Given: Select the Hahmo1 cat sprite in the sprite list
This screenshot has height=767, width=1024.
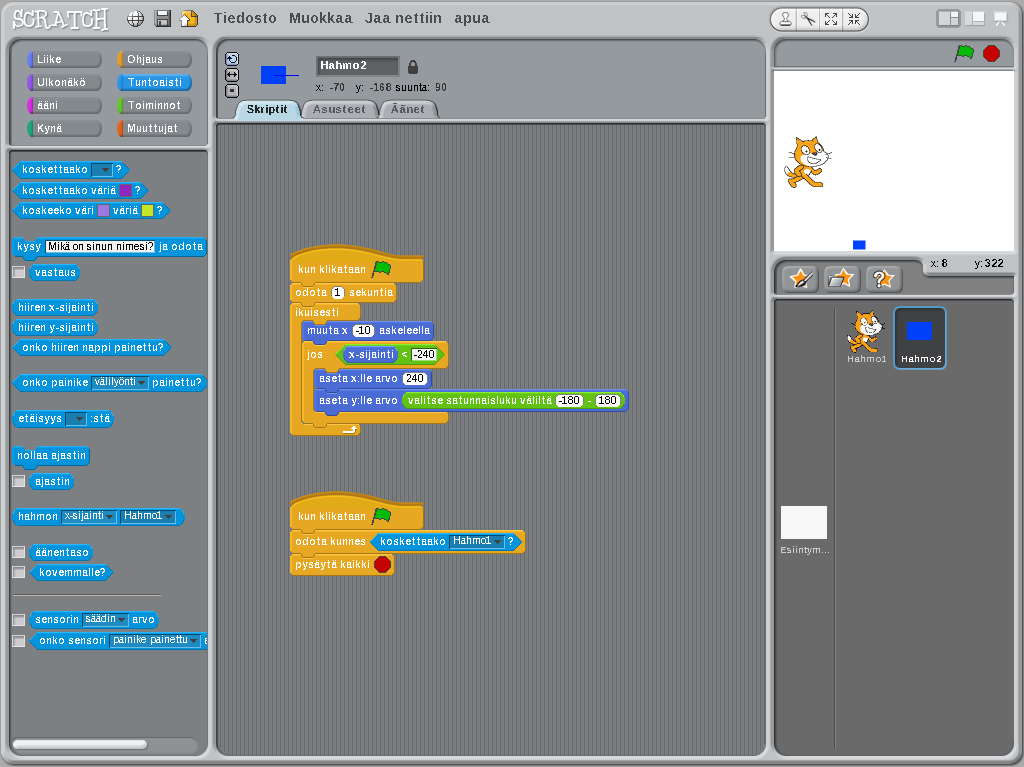Looking at the screenshot, I should click(866, 337).
